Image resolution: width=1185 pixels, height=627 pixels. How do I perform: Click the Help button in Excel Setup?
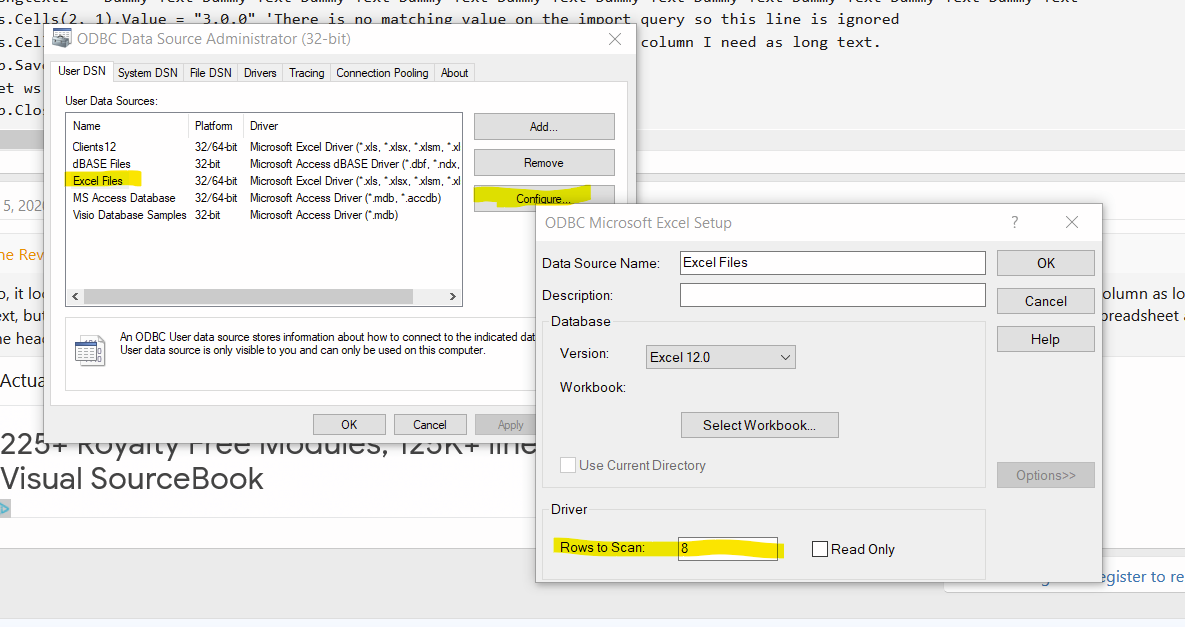(1045, 339)
